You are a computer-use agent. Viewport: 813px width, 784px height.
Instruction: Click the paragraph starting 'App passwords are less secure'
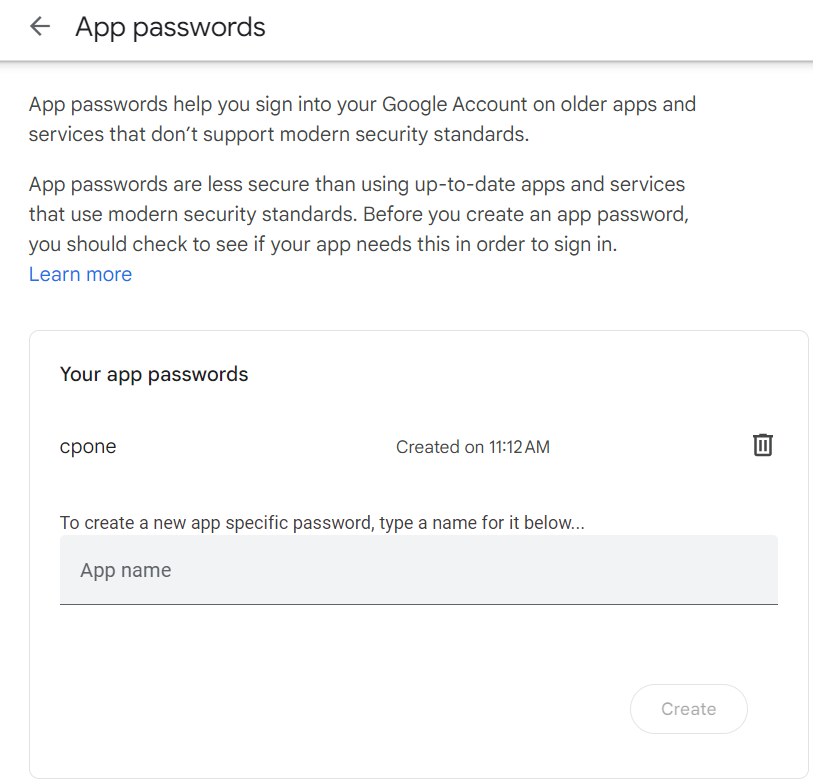[x=359, y=214]
